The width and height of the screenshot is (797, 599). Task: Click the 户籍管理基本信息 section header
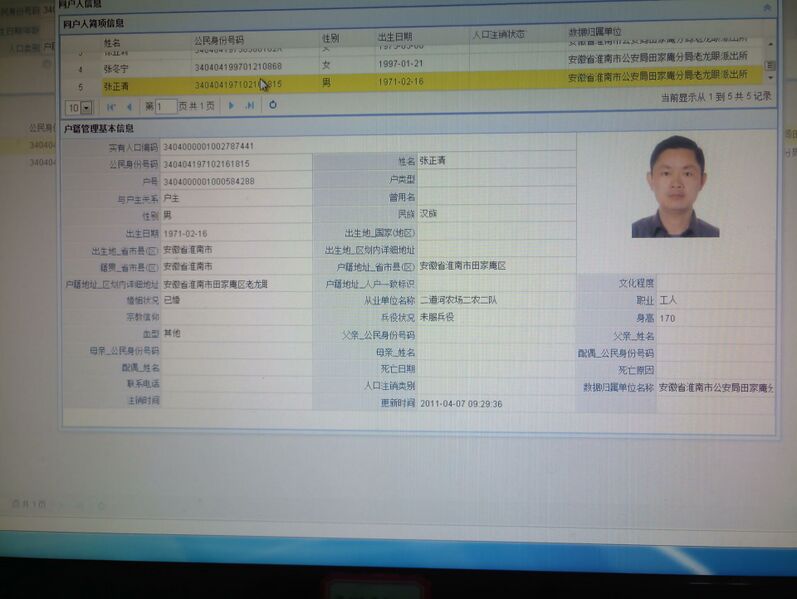pyautogui.click(x=99, y=129)
